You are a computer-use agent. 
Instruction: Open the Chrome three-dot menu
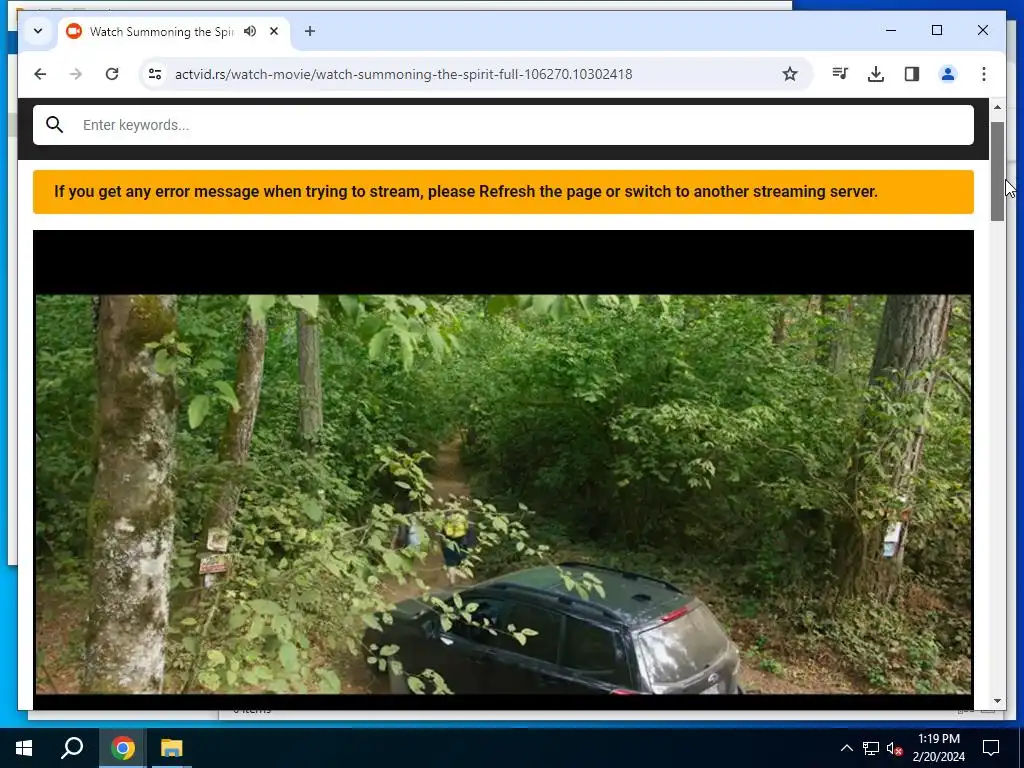pyautogui.click(x=984, y=74)
